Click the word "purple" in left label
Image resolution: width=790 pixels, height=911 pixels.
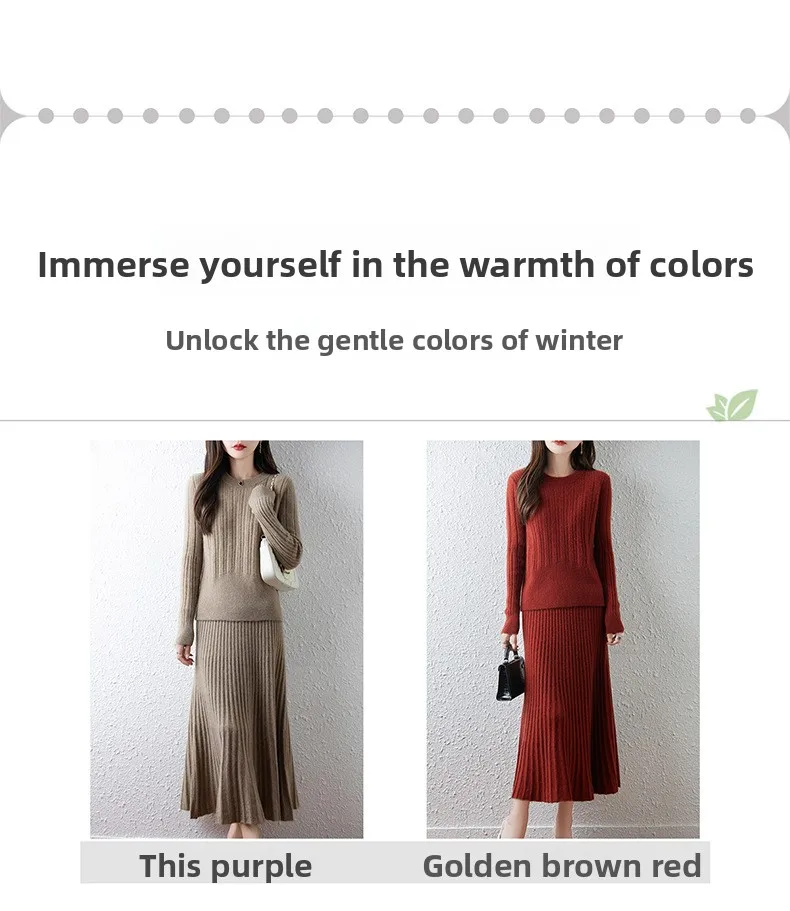point(261,867)
